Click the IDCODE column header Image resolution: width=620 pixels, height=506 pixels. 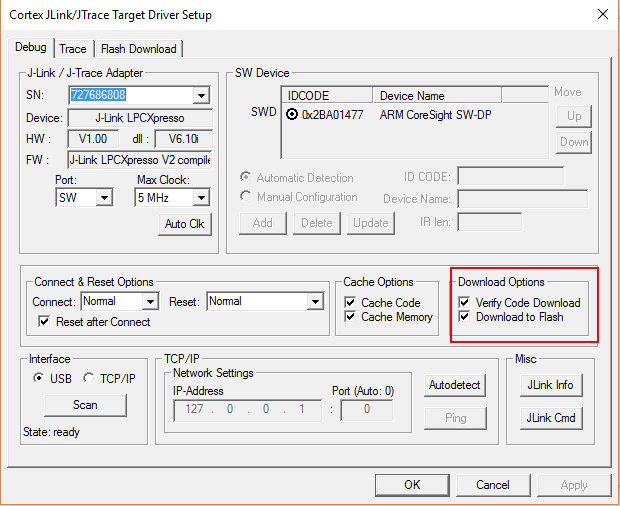[327, 96]
